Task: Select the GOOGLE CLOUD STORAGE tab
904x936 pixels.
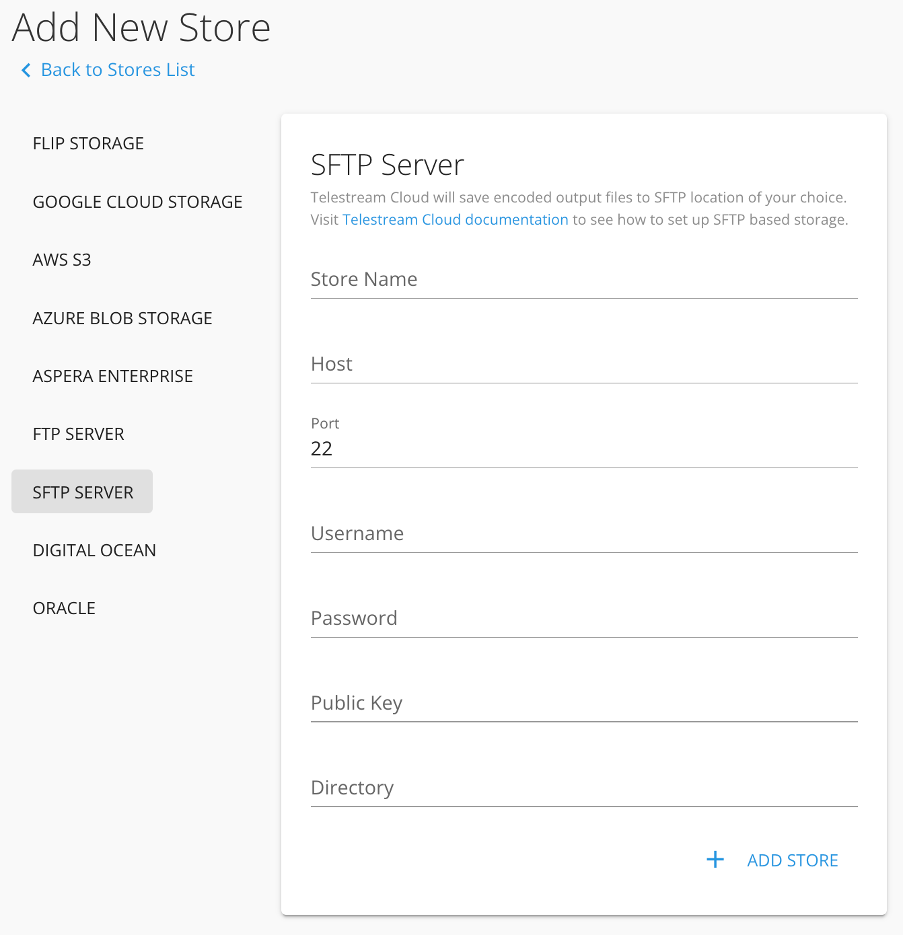Action: point(137,202)
